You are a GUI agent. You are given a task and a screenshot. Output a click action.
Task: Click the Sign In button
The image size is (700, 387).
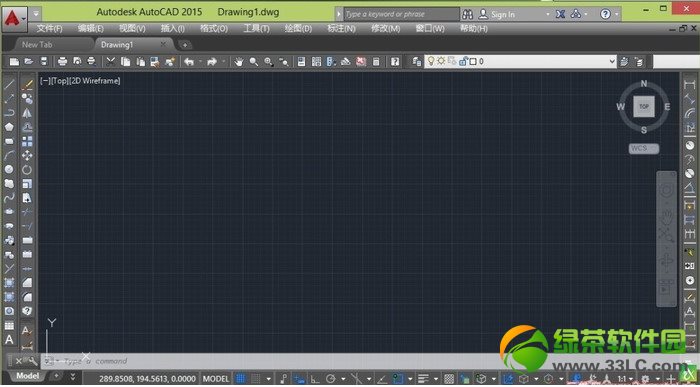click(x=497, y=14)
